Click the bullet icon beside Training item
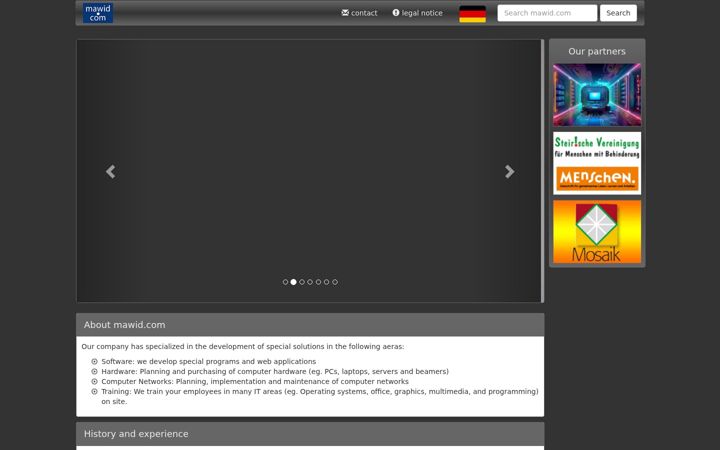 94,392
